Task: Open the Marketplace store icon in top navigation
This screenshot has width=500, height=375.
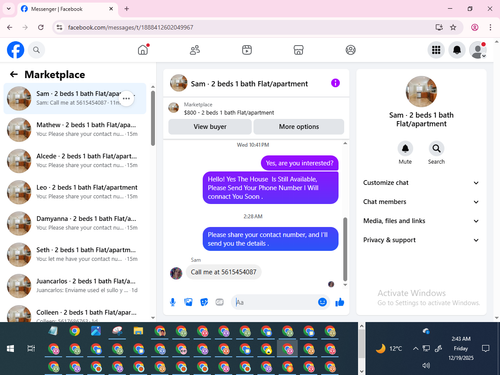Action: point(299,50)
